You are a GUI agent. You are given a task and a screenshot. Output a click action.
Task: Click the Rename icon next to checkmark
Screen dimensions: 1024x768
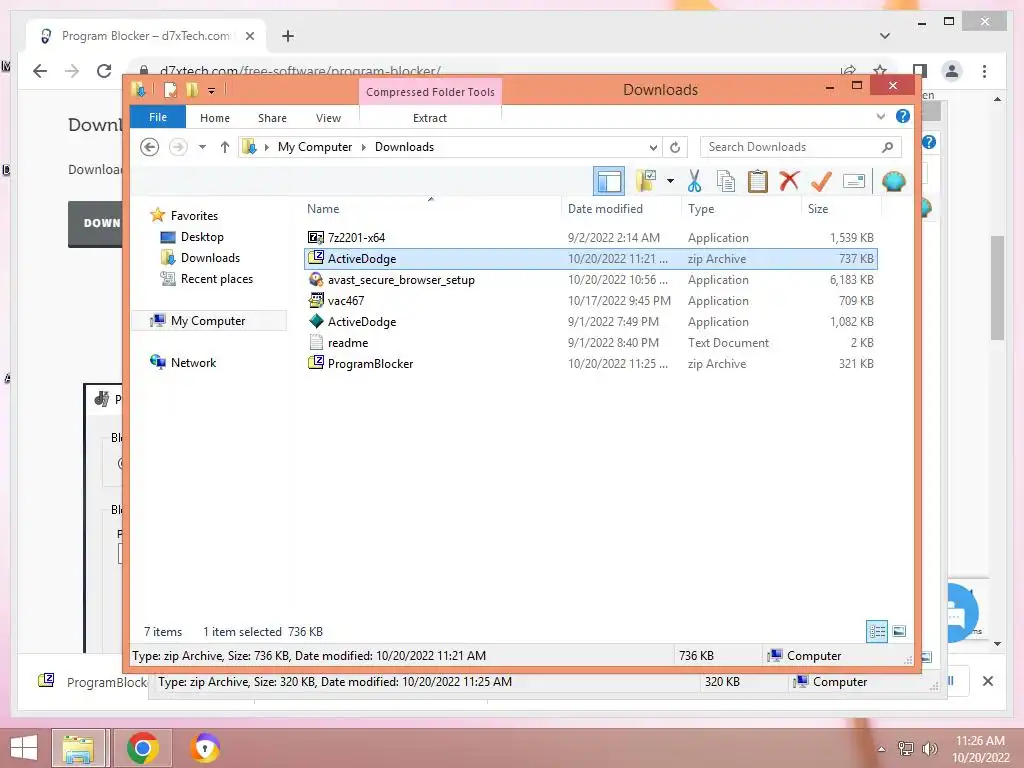854,181
